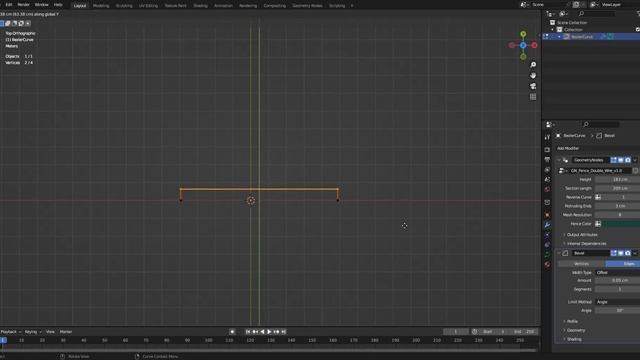Click the auto keying record button

[x=232, y=332]
